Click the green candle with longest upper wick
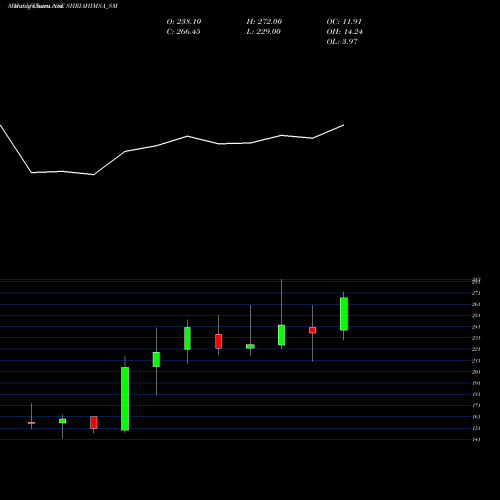500x500 pixels. click(281, 335)
